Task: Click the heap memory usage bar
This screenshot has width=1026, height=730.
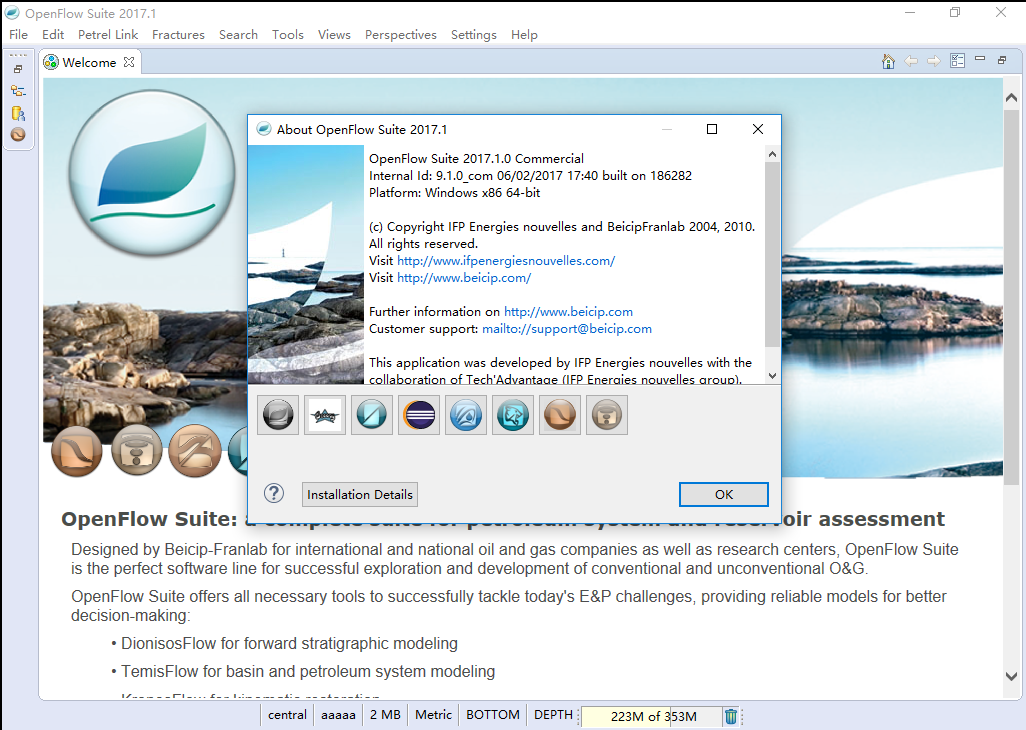Action: click(652, 716)
